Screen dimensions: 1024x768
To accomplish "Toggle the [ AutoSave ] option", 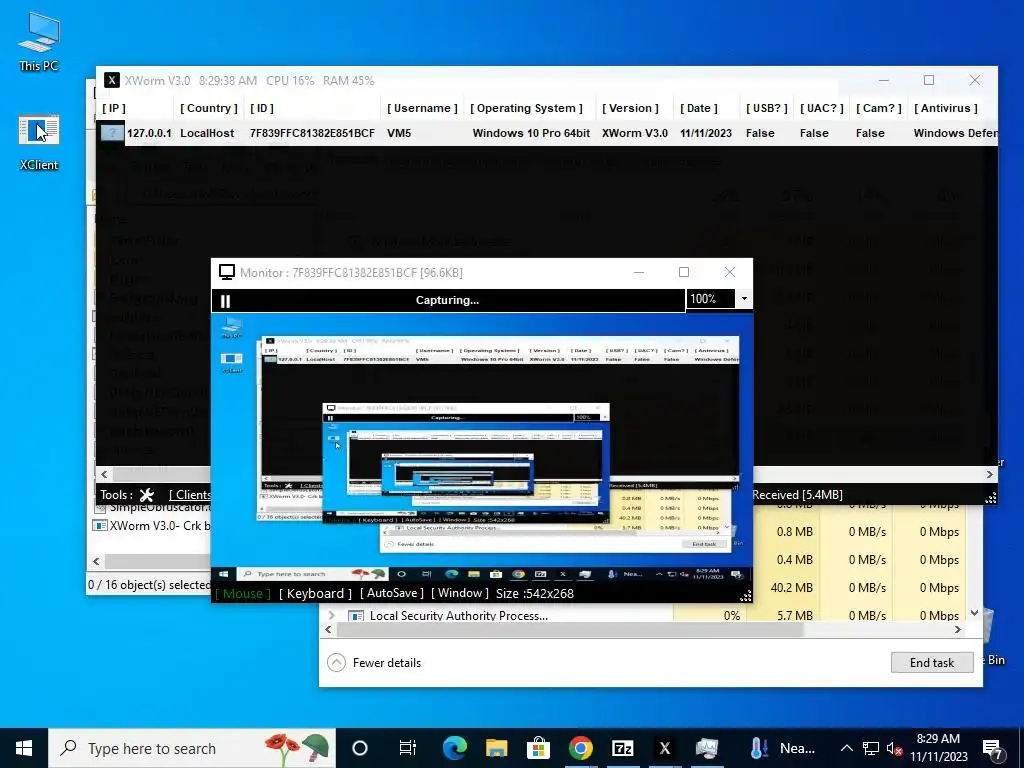I will click(391, 593).
